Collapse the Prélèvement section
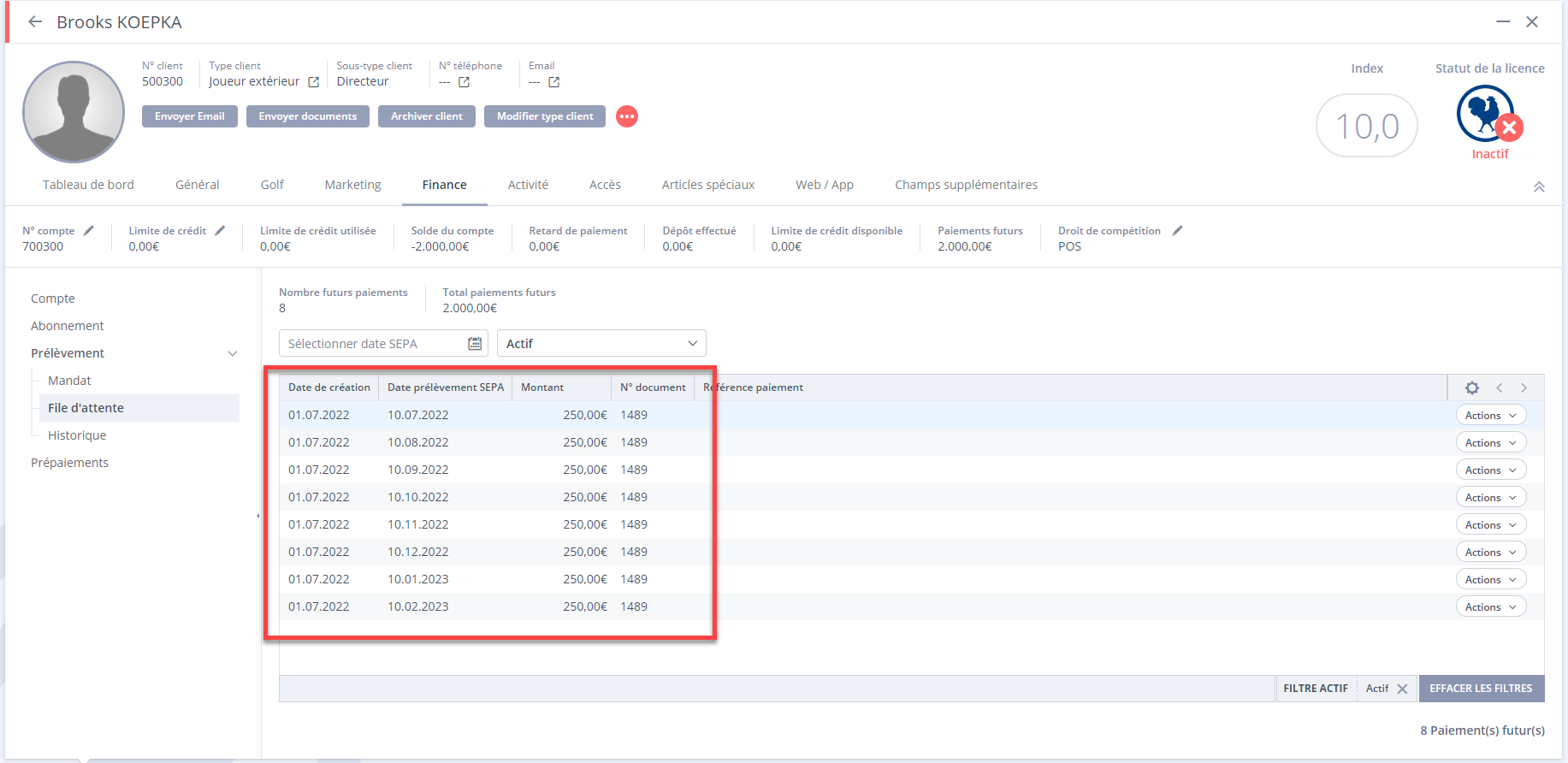Screen dimensions: 1568x763 (x=232, y=353)
